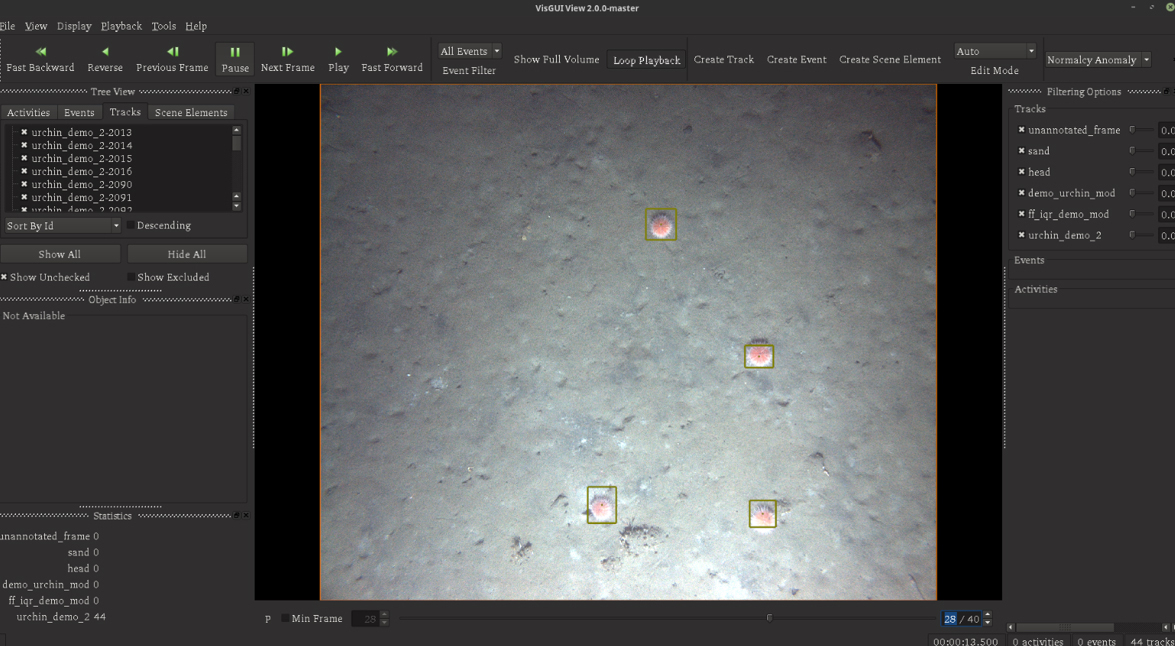1175x646 pixels.
Task: Advance with the Next Frame icon
Action: click(x=287, y=52)
